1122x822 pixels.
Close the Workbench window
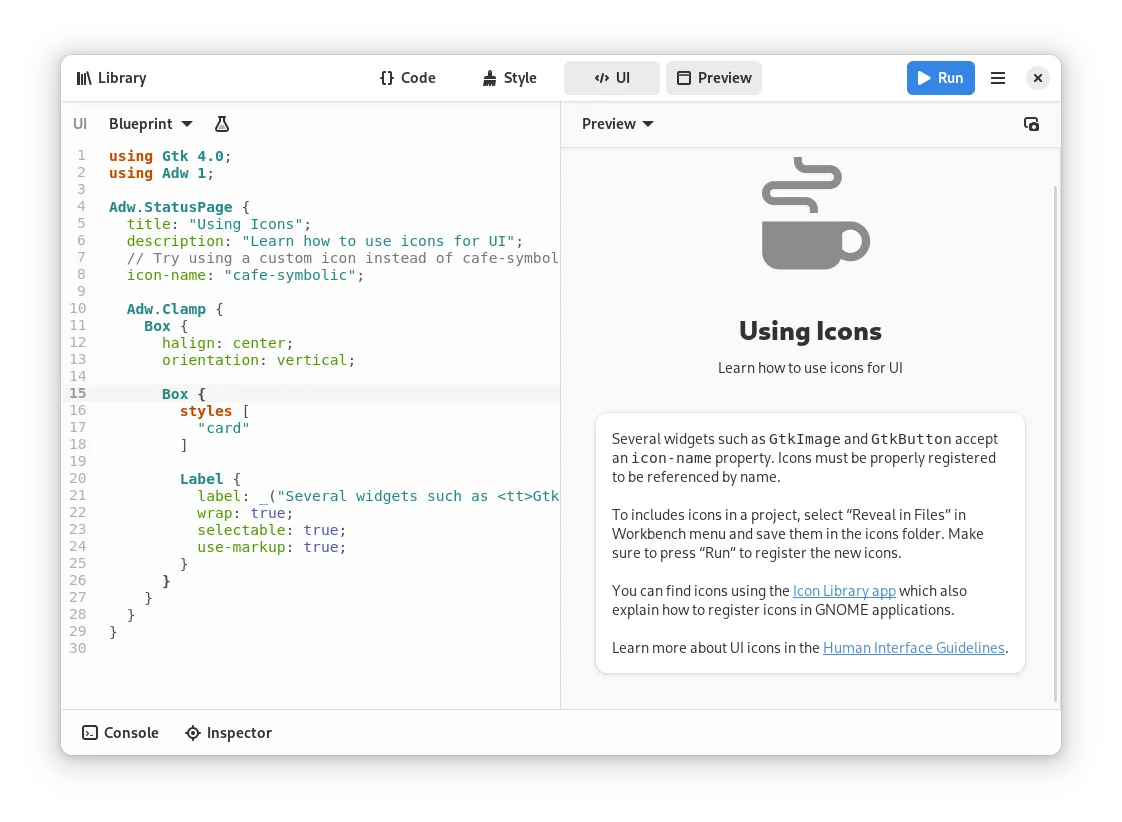(1038, 78)
